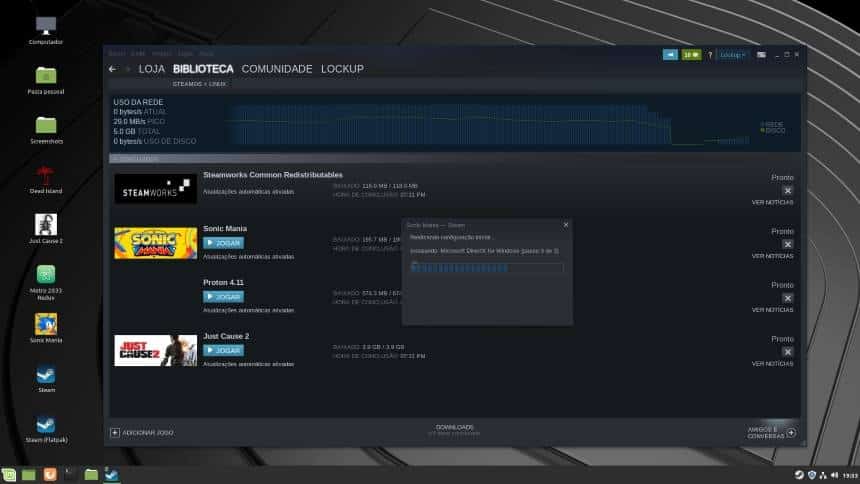
Task: Go back with the left arrow
Action: [x=112, y=69]
